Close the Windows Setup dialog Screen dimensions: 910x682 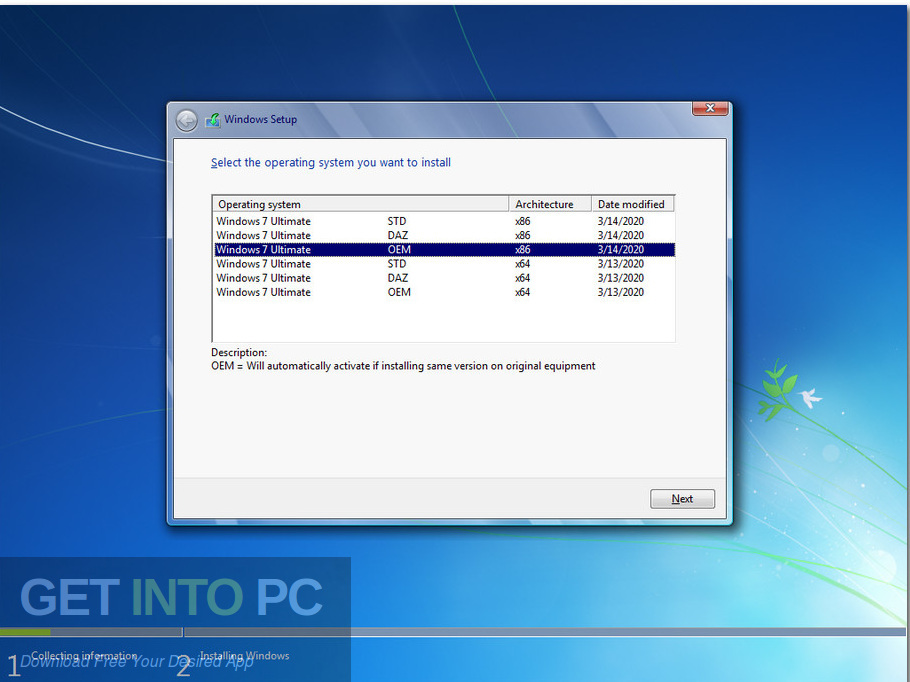click(x=710, y=108)
